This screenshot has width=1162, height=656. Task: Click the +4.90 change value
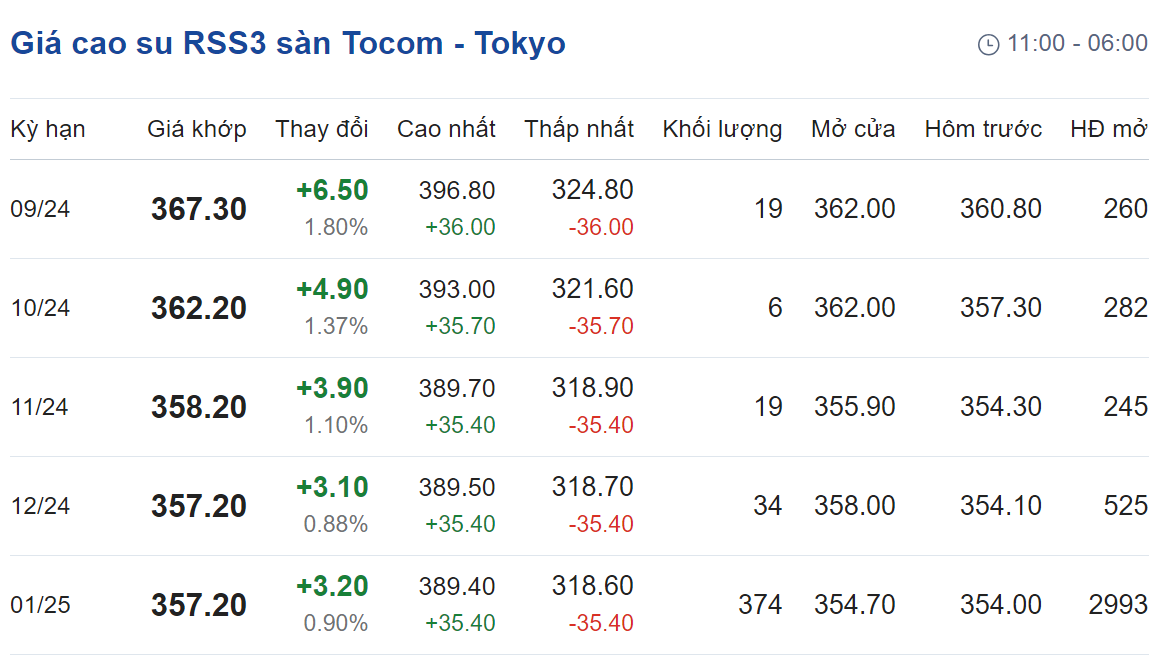click(x=332, y=289)
